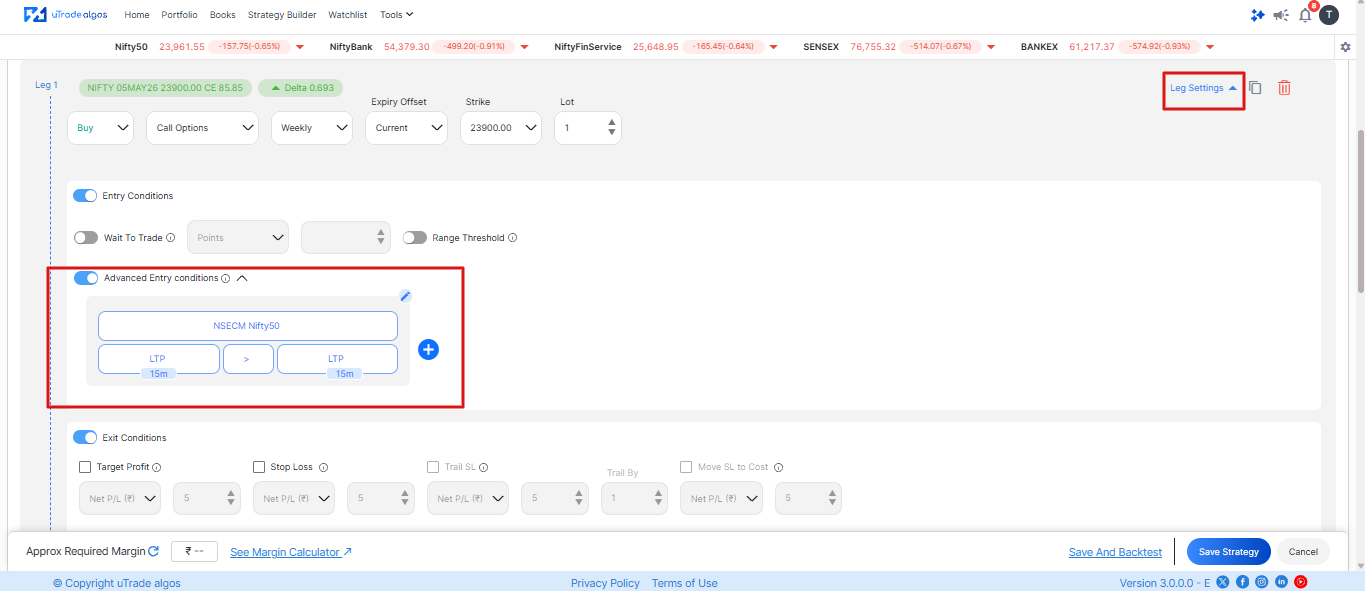The width and height of the screenshot is (1365, 591).
Task: Click Target Profit info icon
Action: coord(157,467)
